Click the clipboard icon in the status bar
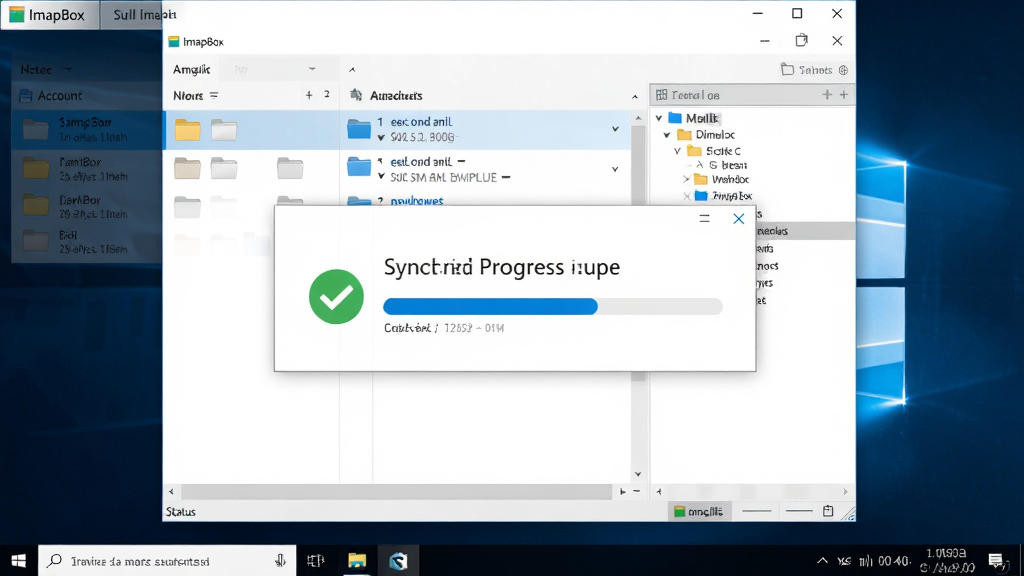This screenshot has height=576, width=1024. point(828,511)
